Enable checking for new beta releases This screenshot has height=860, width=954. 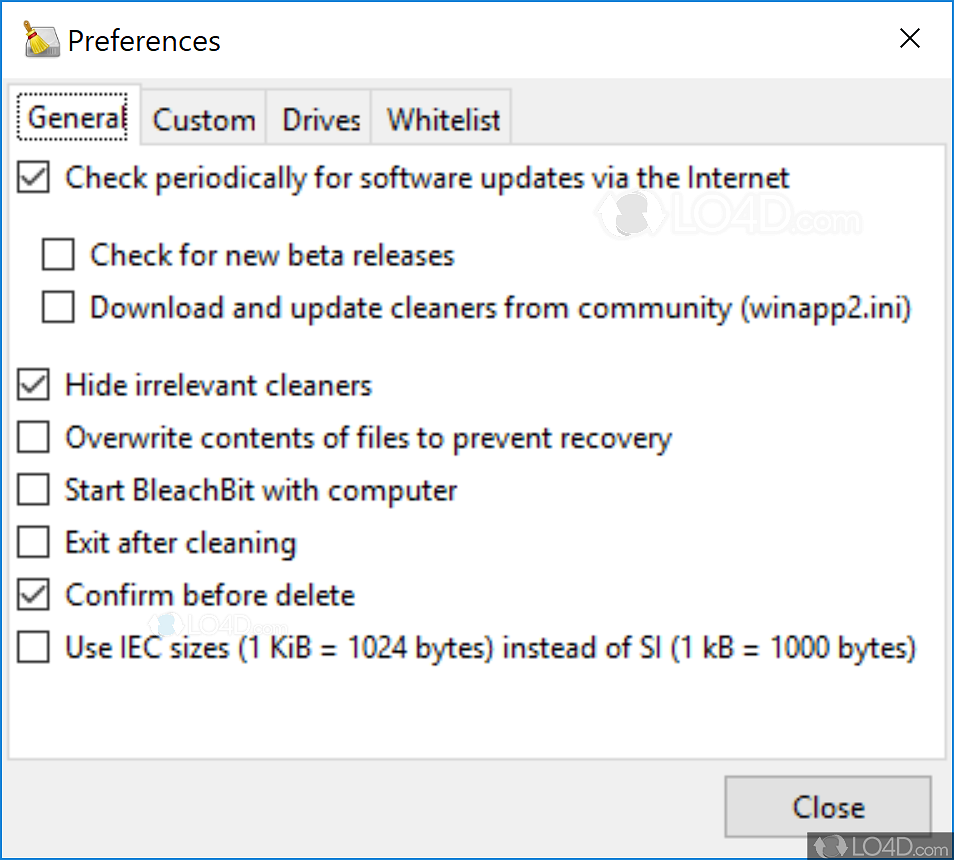57,254
